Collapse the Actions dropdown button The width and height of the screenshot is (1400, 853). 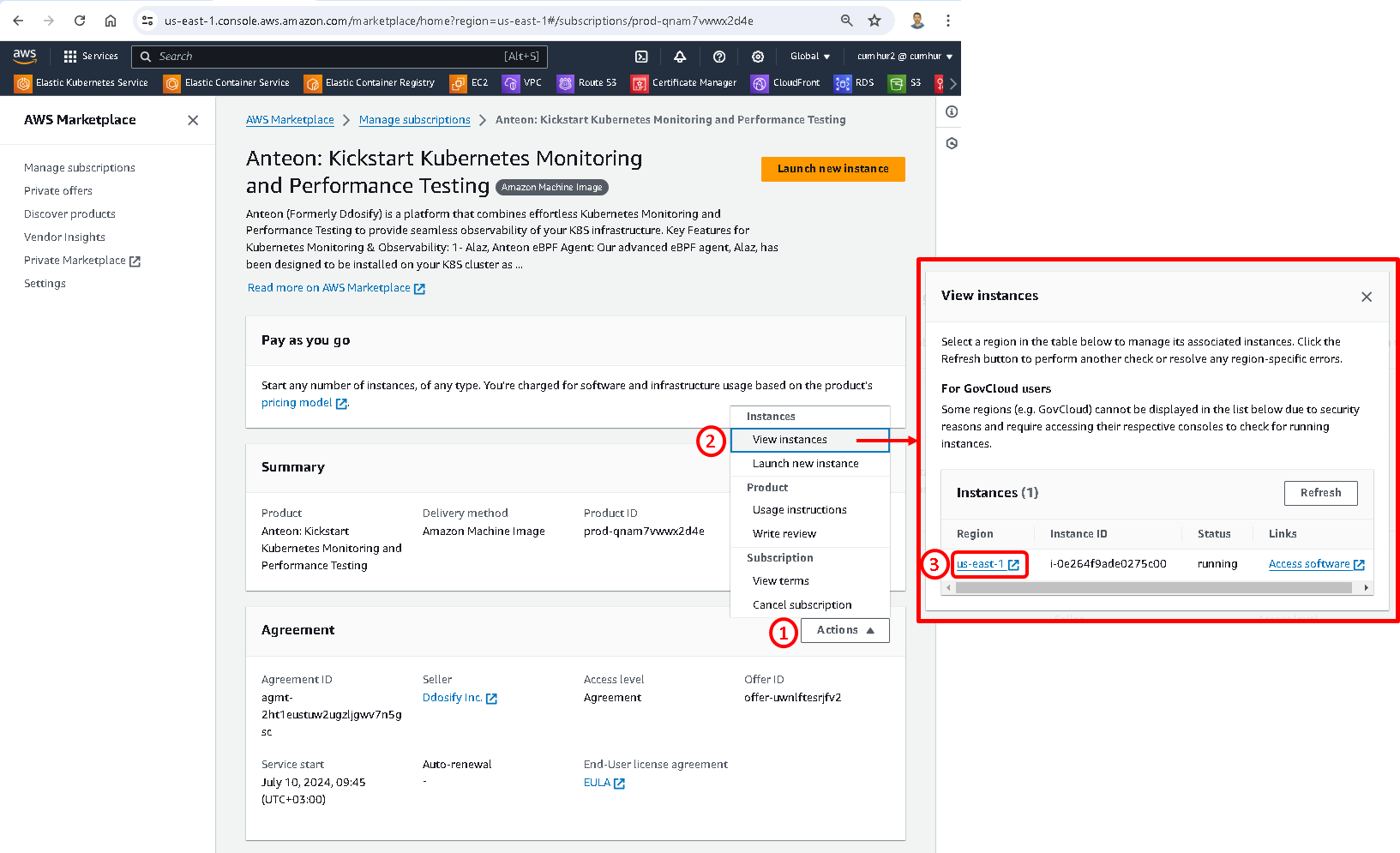(x=844, y=630)
